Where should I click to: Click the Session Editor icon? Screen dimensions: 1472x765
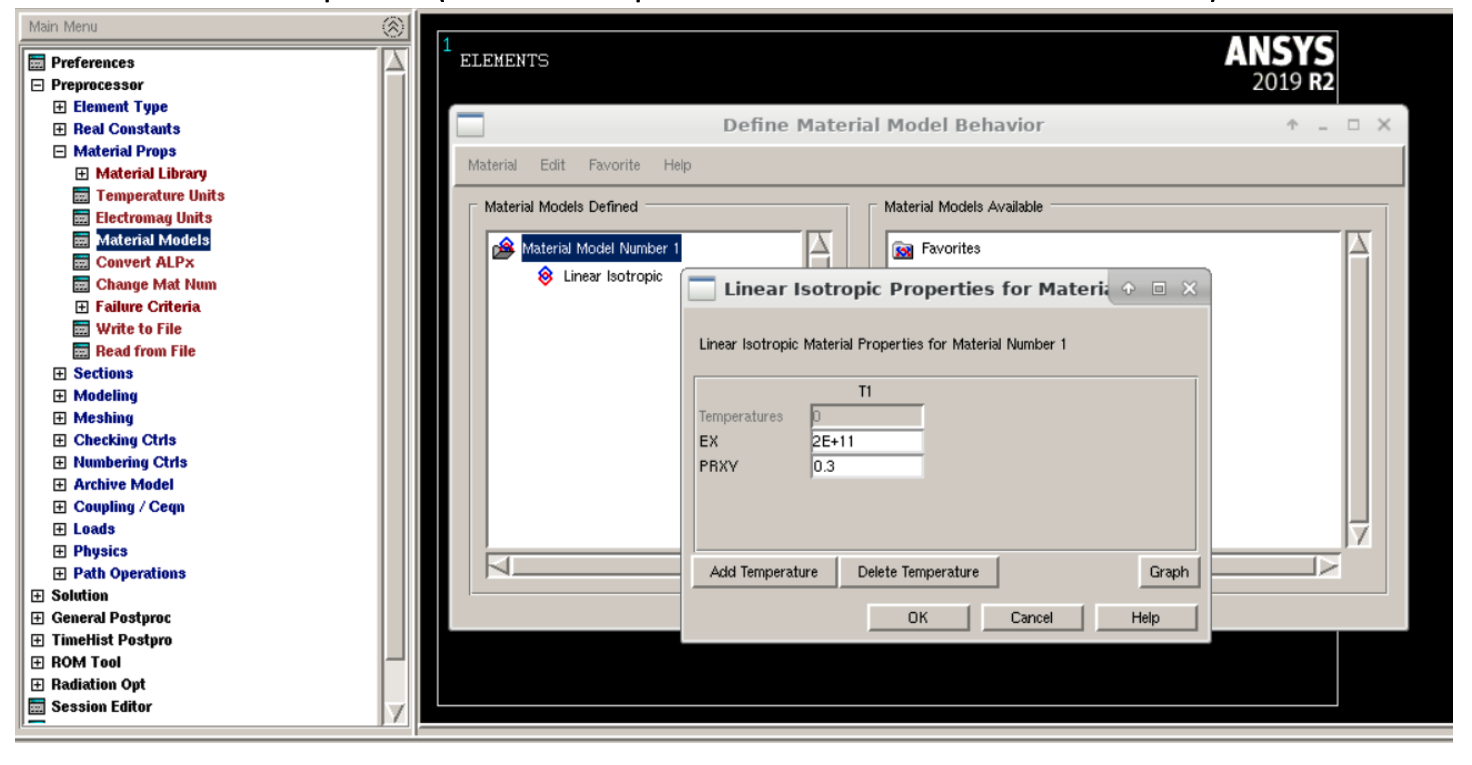pos(38,706)
